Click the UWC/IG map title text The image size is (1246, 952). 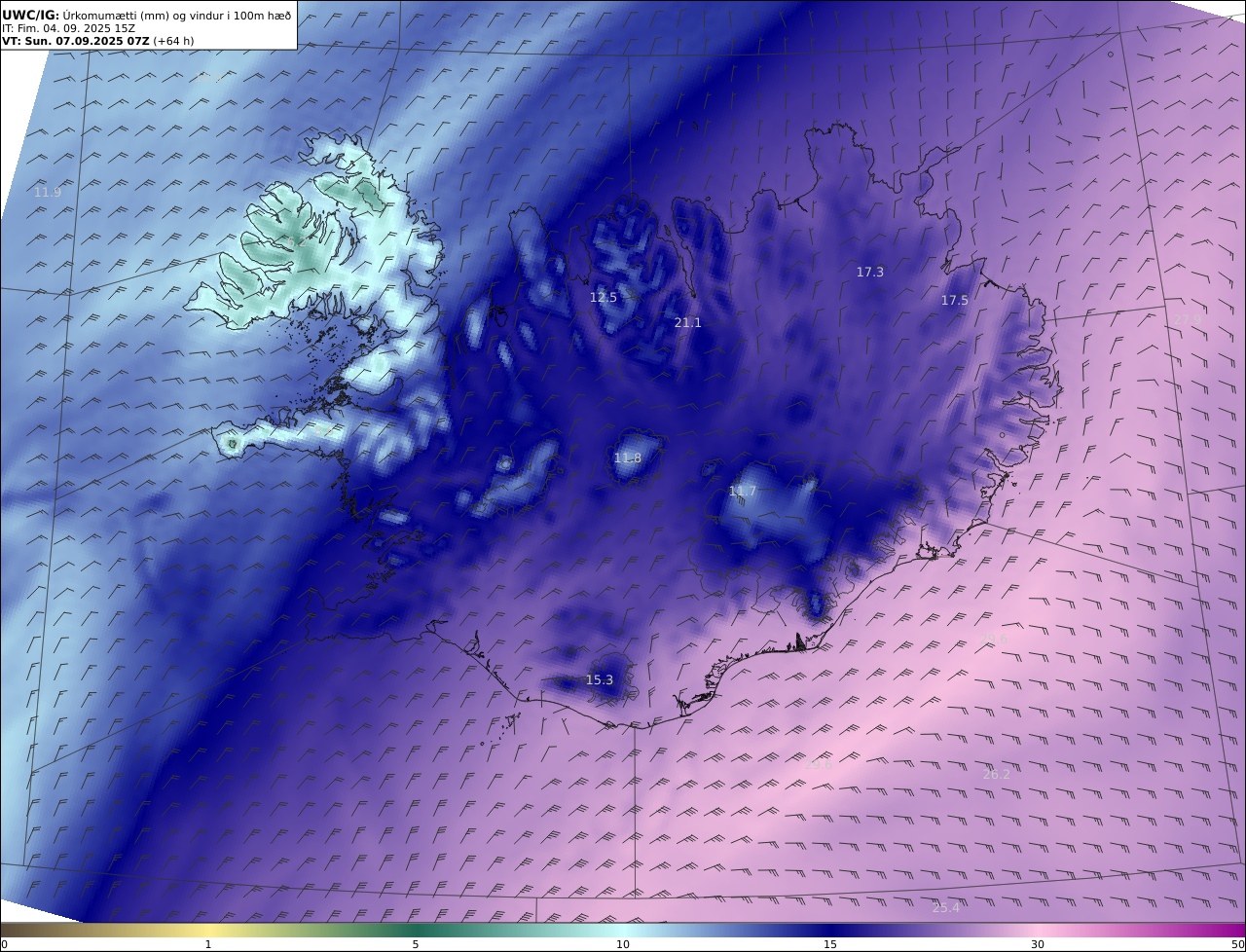[x=146, y=15]
